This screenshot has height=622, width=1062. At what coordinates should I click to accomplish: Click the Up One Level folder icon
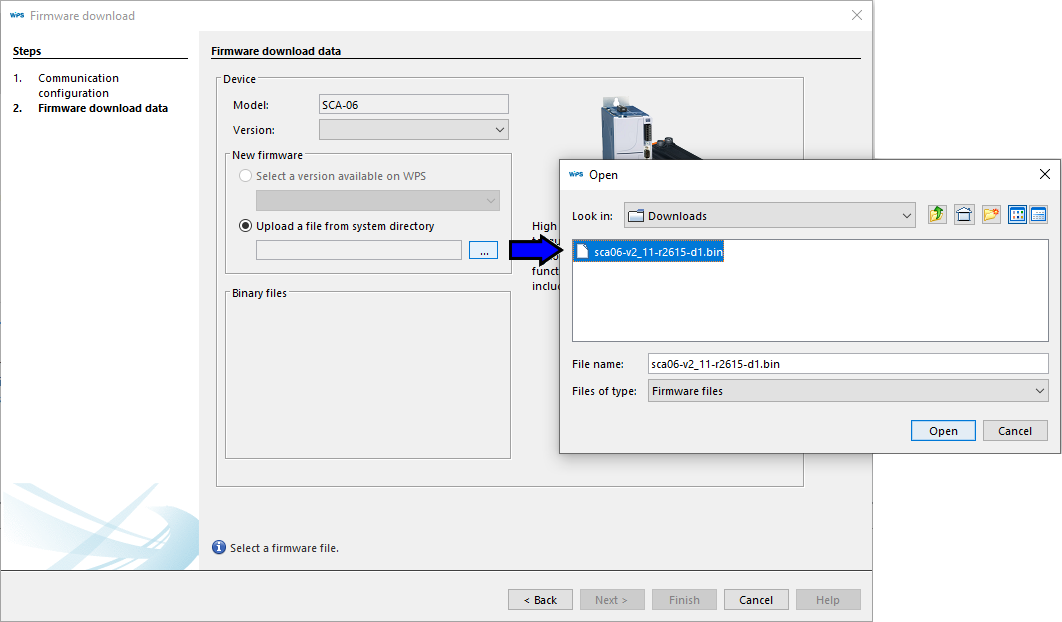click(x=937, y=215)
